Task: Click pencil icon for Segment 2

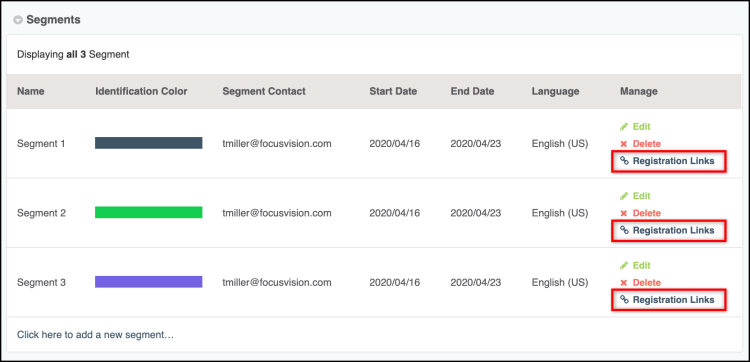Action: [624, 196]
